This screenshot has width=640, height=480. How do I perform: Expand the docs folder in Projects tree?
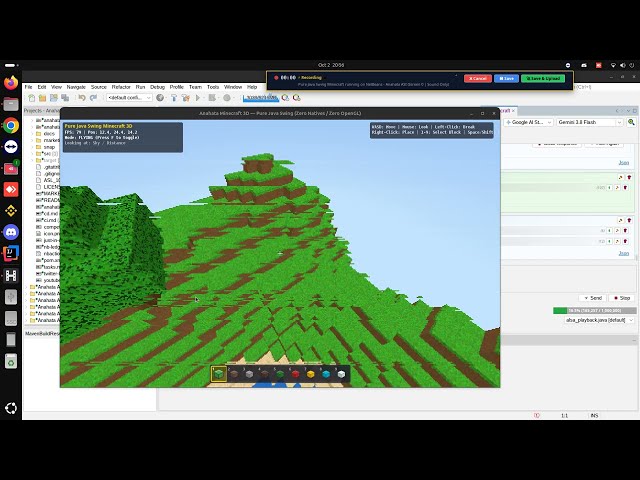(x=32, y=133)
